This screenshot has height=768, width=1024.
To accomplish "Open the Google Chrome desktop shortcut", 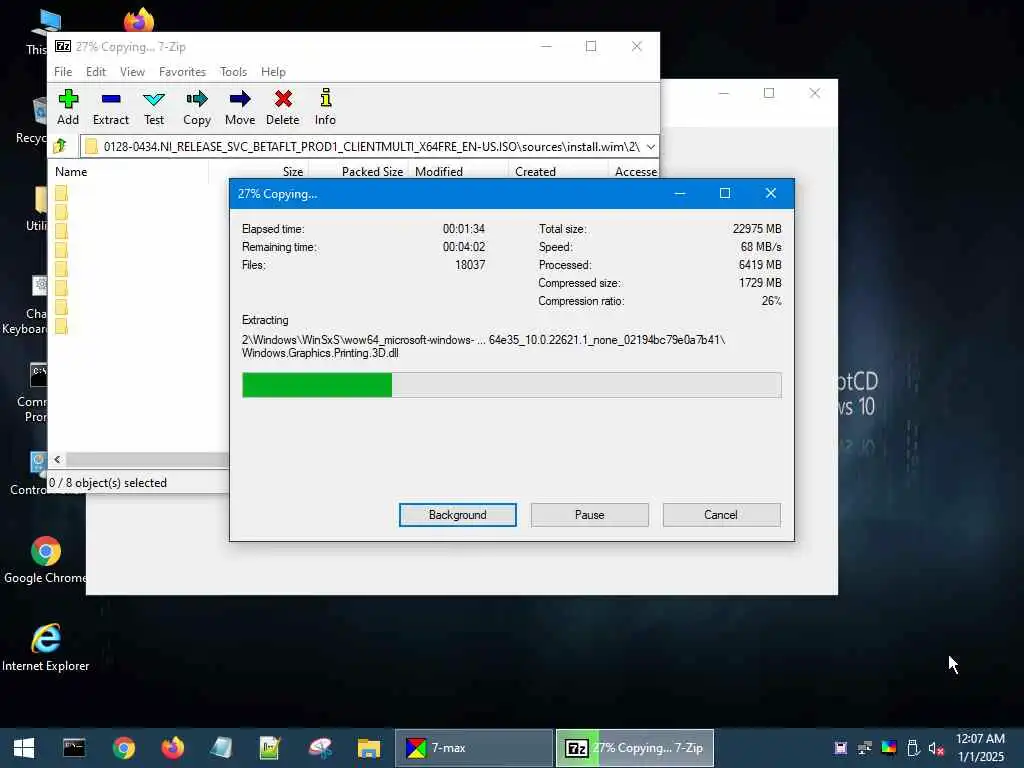I will (45, 560).
